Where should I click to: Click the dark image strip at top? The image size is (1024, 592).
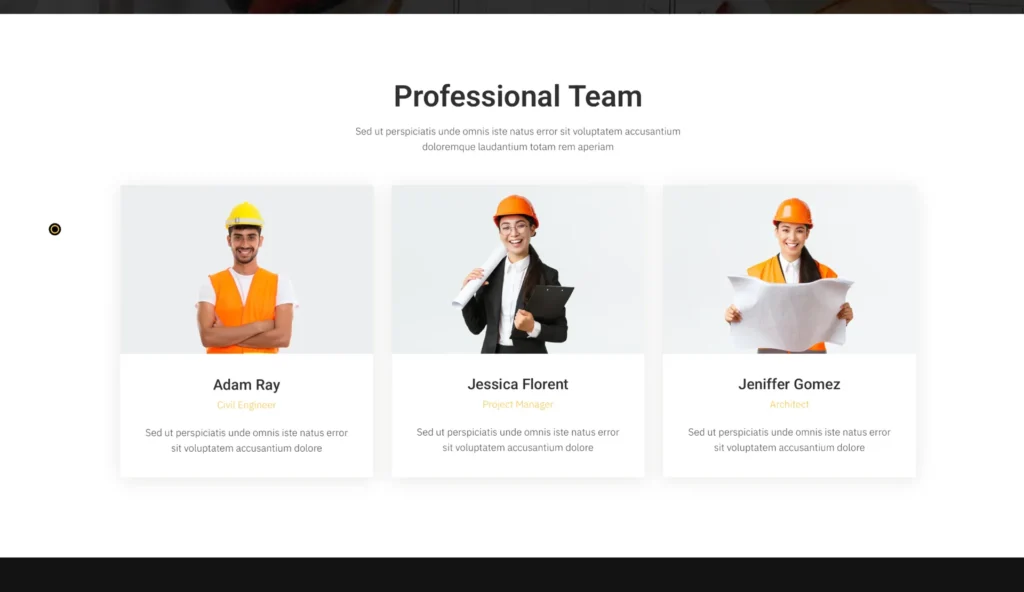[x=512, y=6]
